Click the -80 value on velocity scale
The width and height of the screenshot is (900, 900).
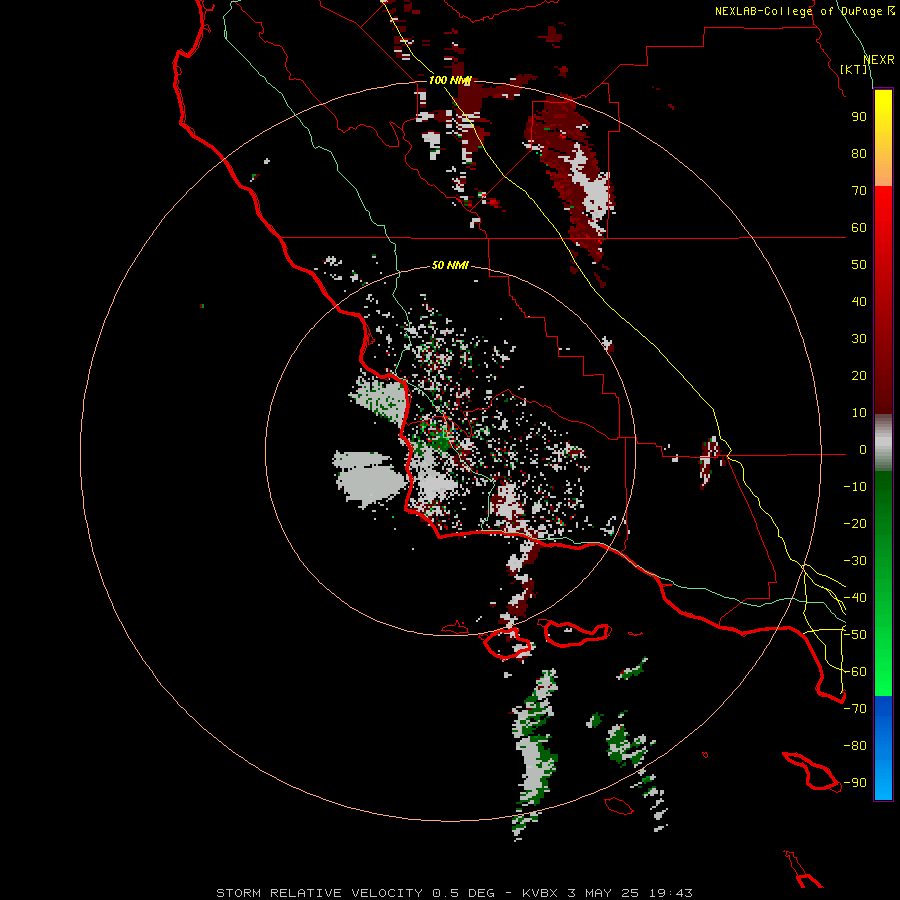tap(855, 746)
